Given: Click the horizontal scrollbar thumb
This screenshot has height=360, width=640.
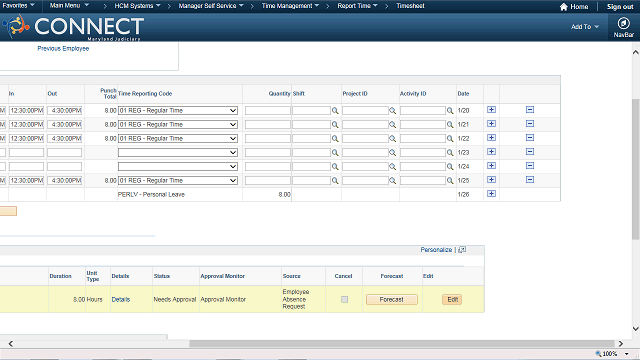Looking at the screenshot, I should coord(402,344).
